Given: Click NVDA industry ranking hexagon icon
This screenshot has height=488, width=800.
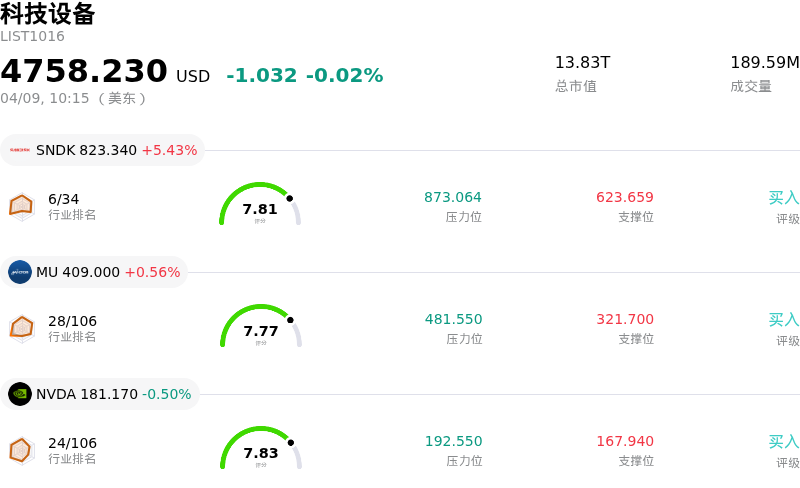Looking at the screenshot, I should 22,449.
